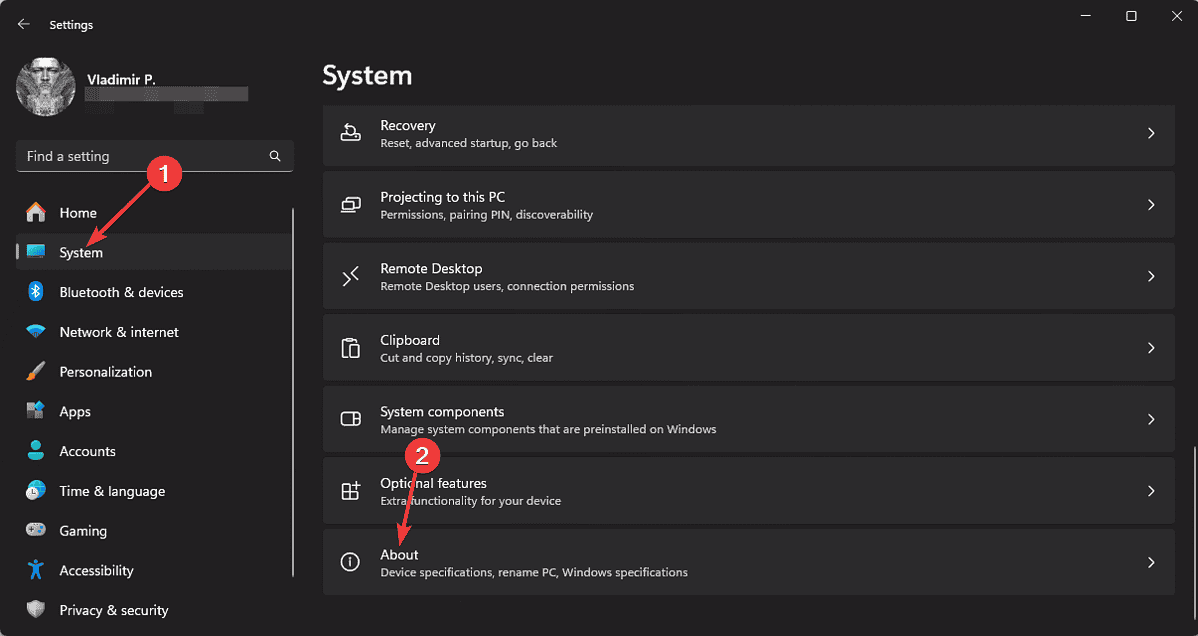Image resolution: width=1198 pixels, height=636 pixels.
Task: Click the Gaming controller icon
Action: coord(36,530)
